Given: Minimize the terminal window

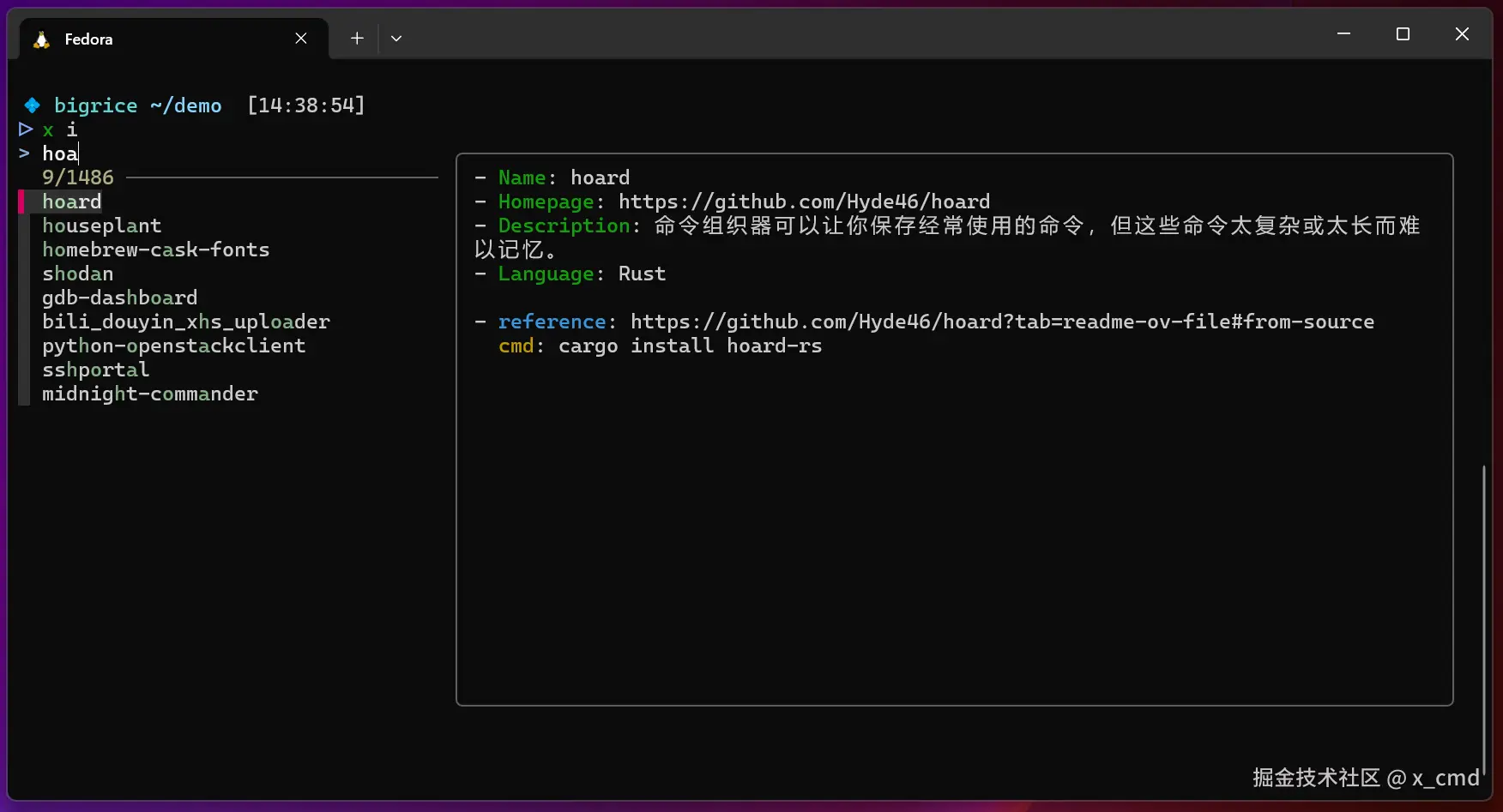Looking at the screenshot, I should coord(1343,34).
